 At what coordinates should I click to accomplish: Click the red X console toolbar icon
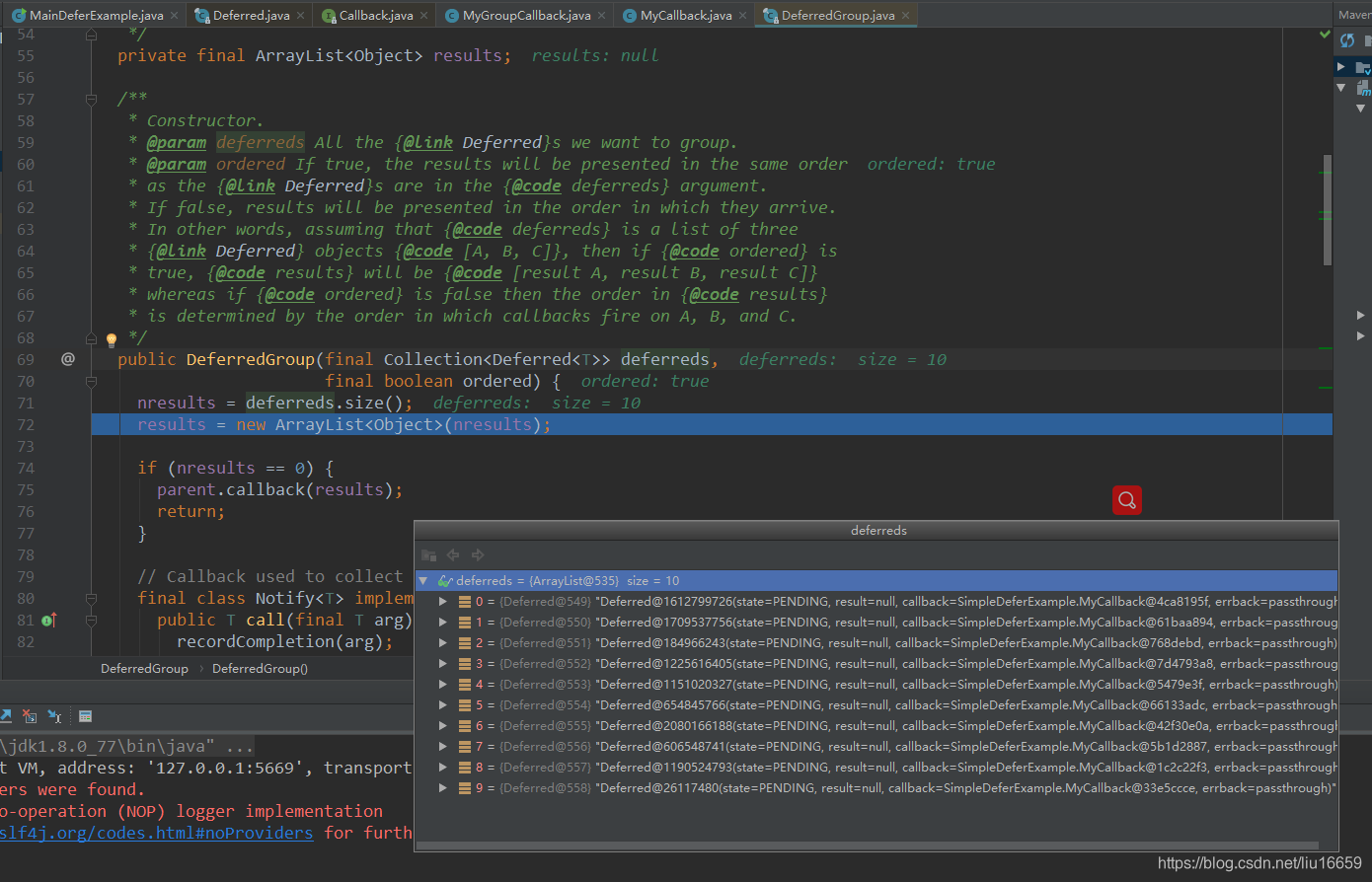pyautogui.click(x=30, y=716)
